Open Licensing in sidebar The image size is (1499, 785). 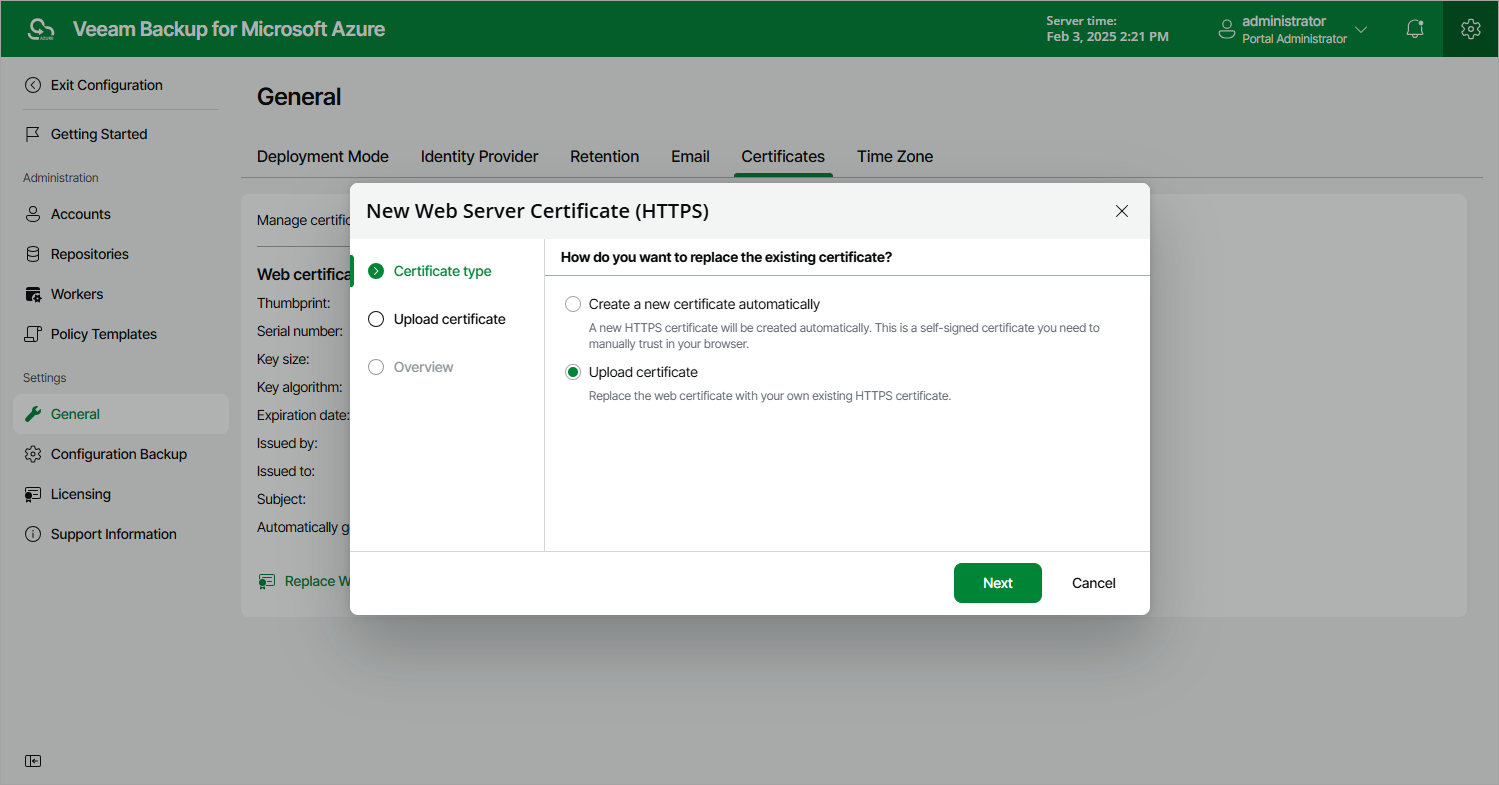coord(81,494)
